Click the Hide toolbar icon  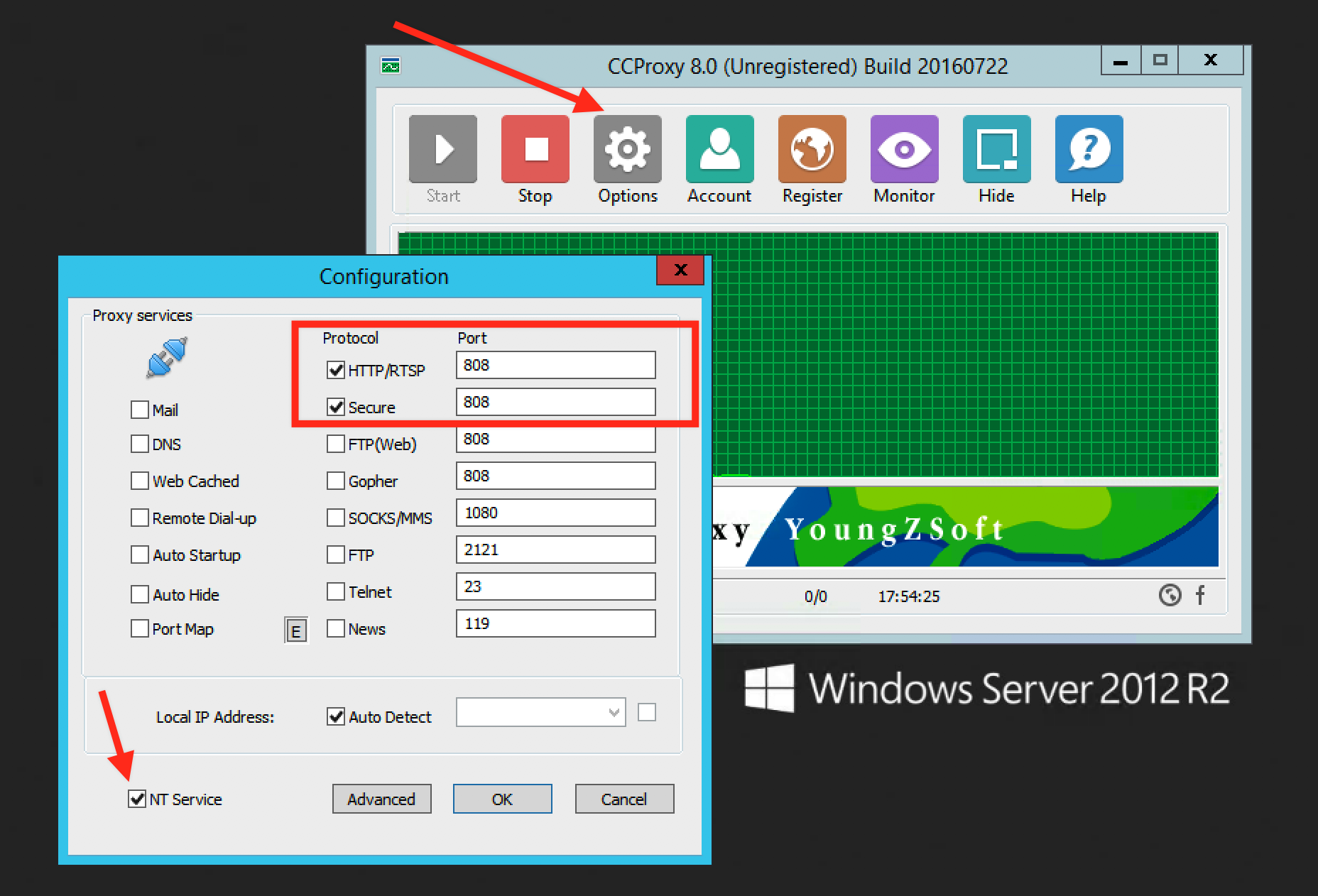(x=996, y=149)
